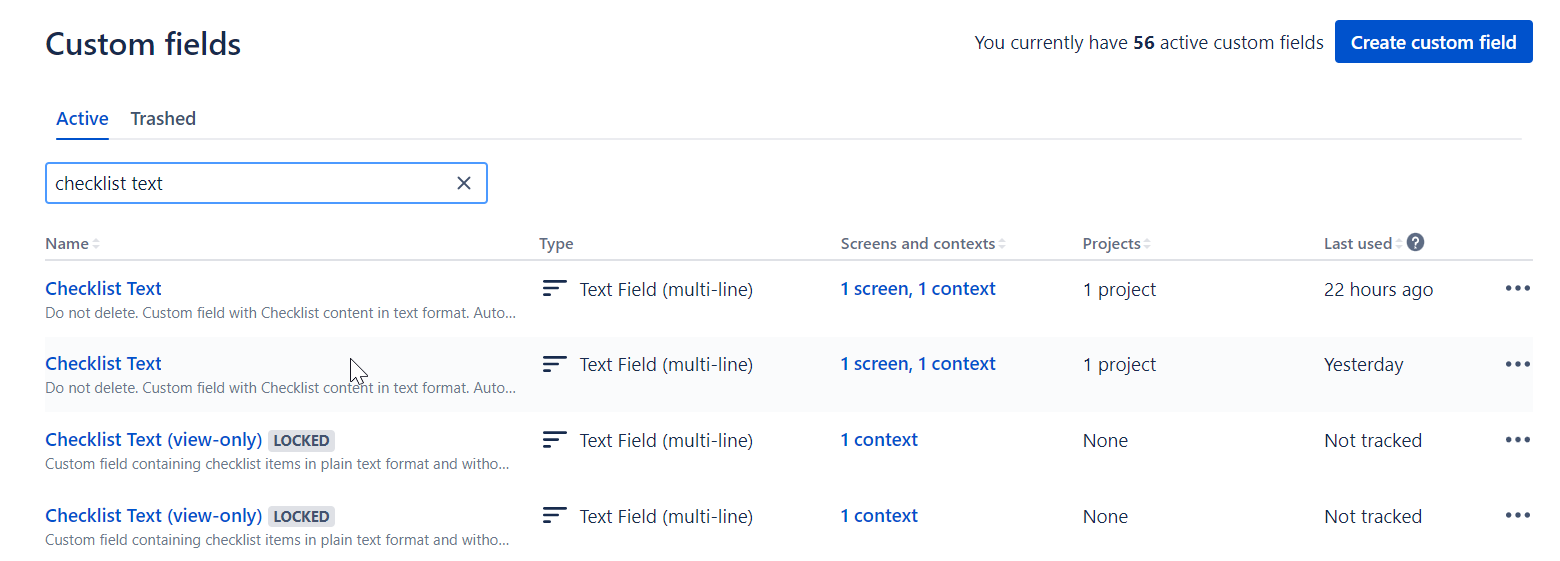Viewport: 1560px width, 561px height.
Task: Open more actions for Checklist Text used Yesterday
Action: click(1517, 364)
